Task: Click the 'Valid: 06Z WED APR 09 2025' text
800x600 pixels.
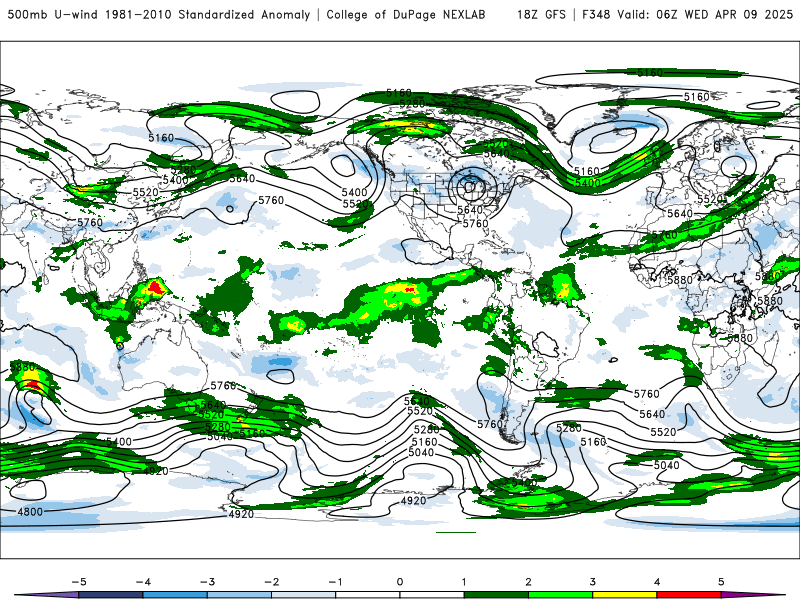Action: [x=705, y=14]
